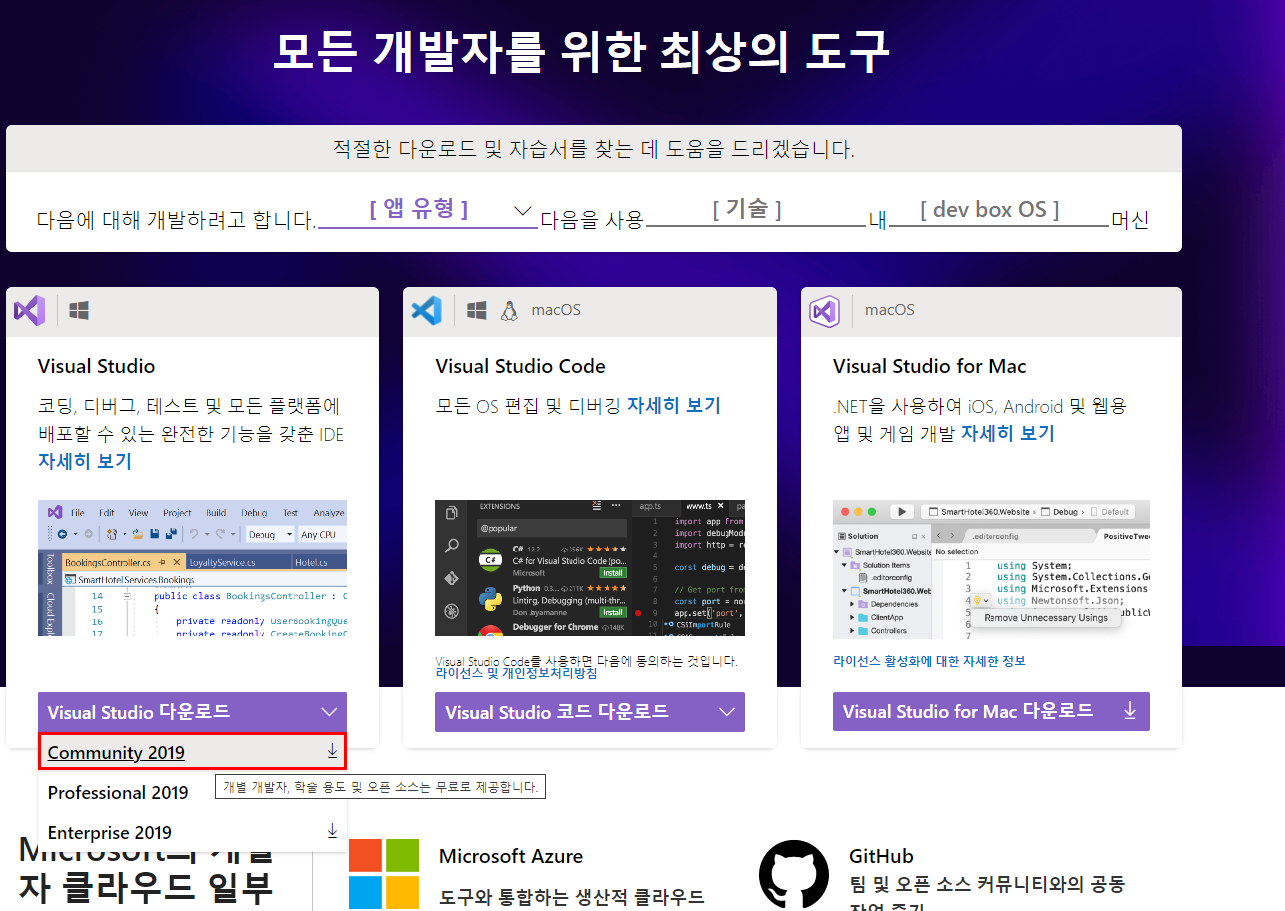Open the 기술 selection field
Screen dimensions: 1285x911
pyautogui.click(x=755, y=209)
